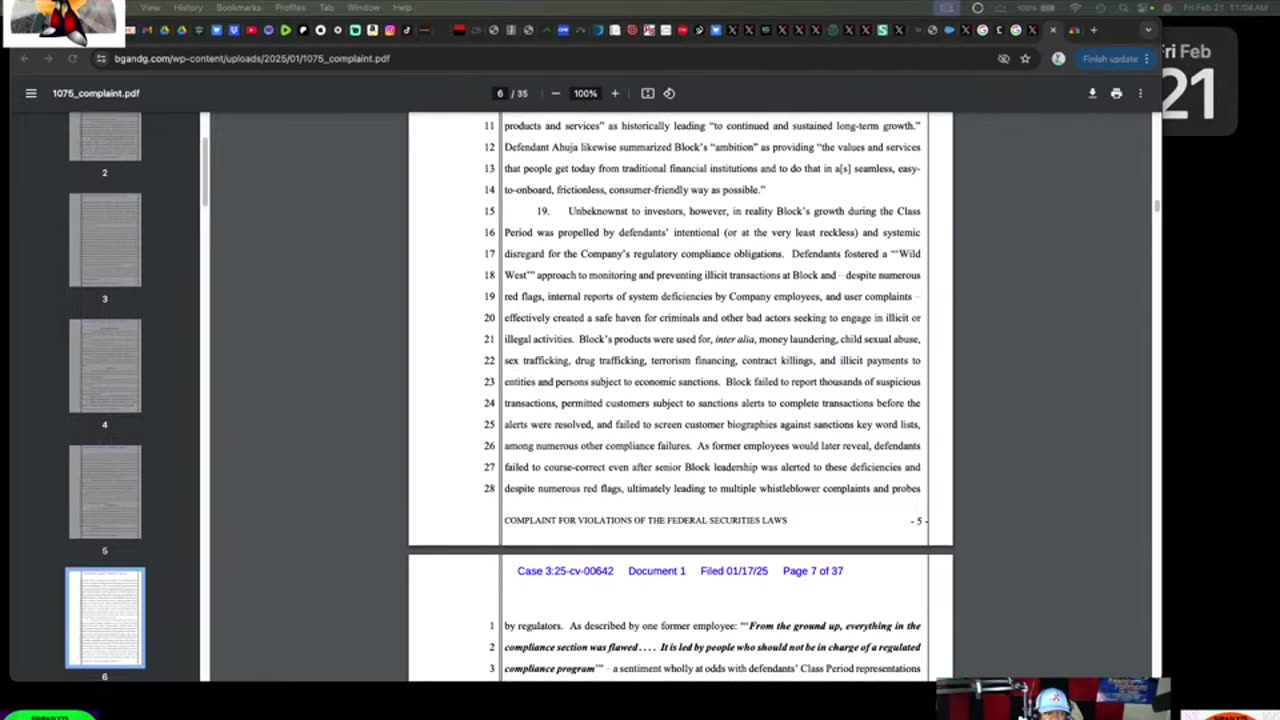View site information icon beside URL
Viewport: 1280px width, 720px height.
(100, 58)
